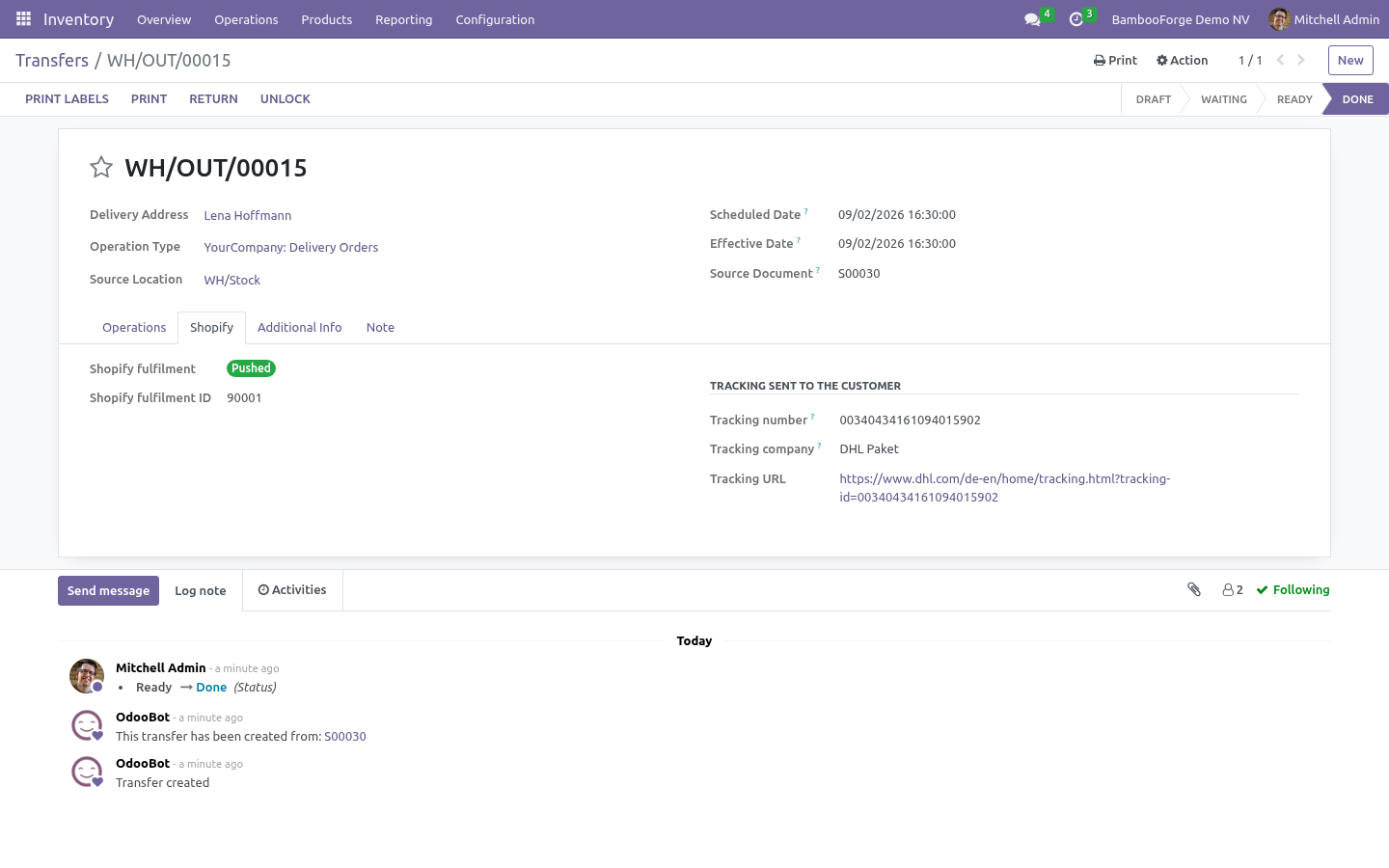
Task: Open the DHL tracking URL link
Action: point(1004,488)
